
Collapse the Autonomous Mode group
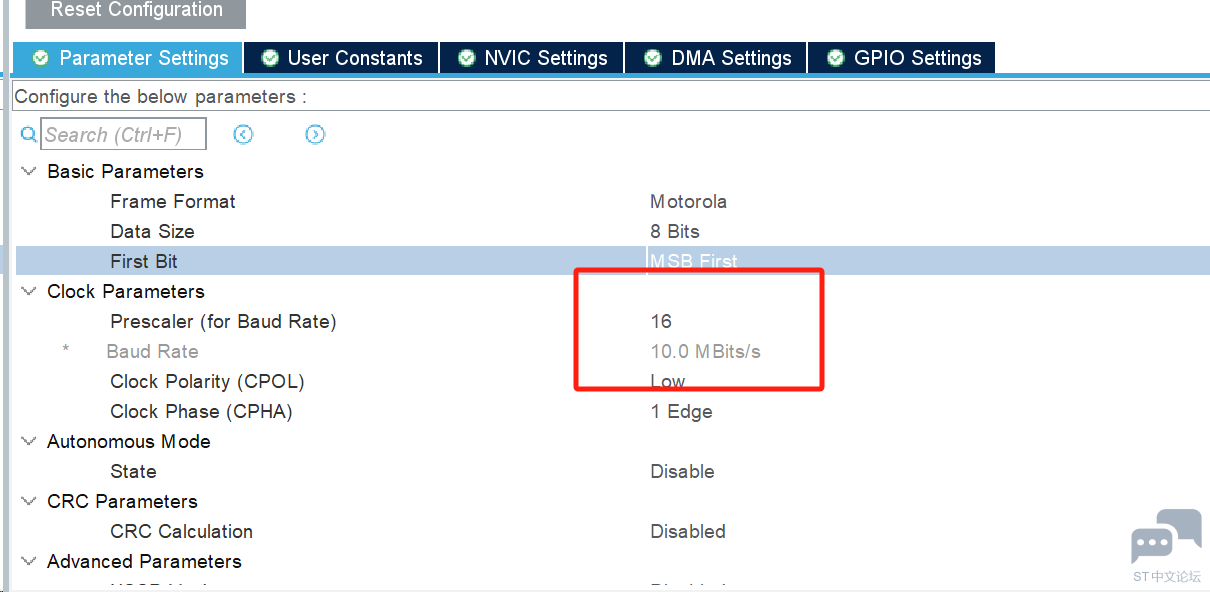pos(28,441)
